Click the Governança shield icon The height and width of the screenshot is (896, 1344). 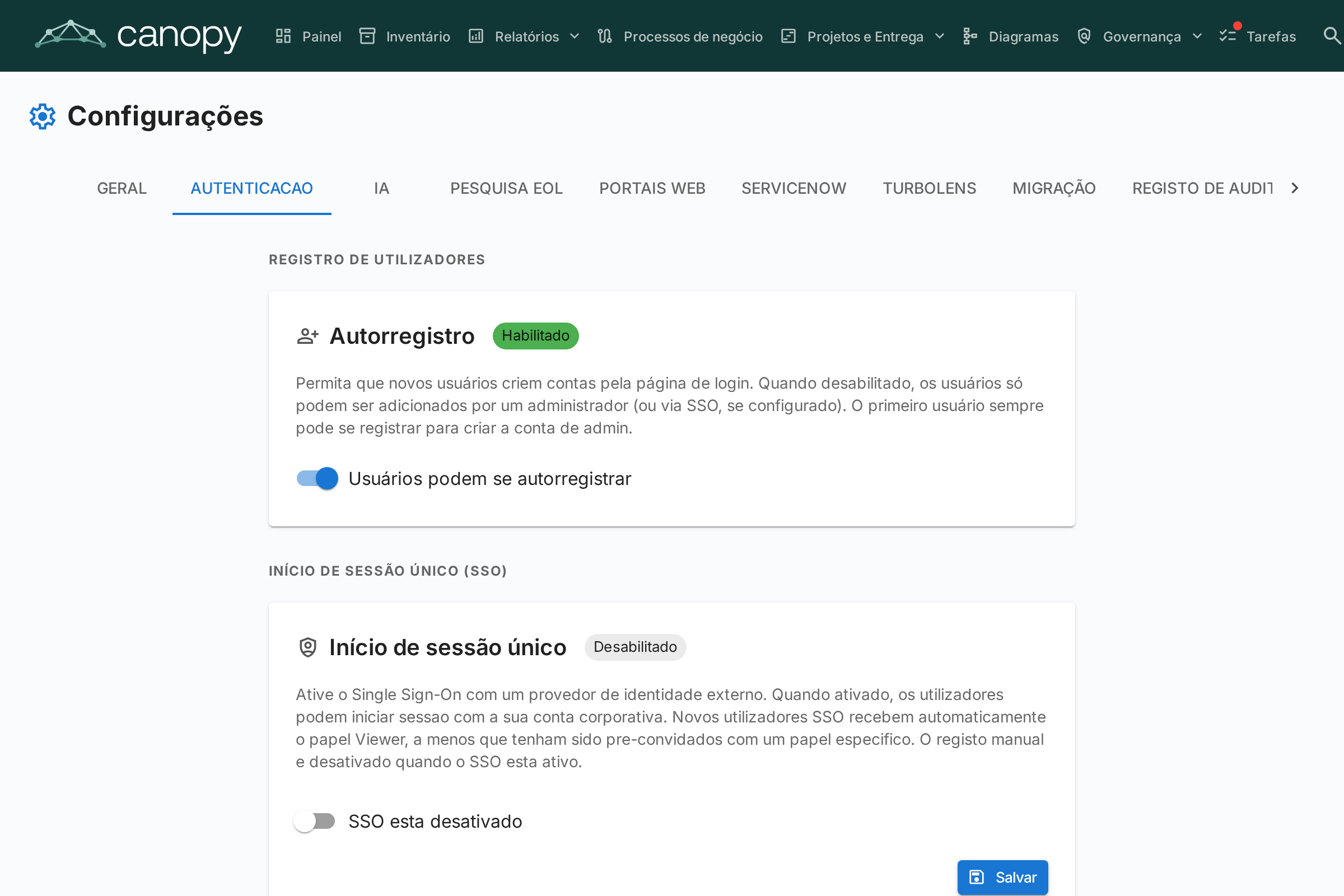tap(1084, 36)
